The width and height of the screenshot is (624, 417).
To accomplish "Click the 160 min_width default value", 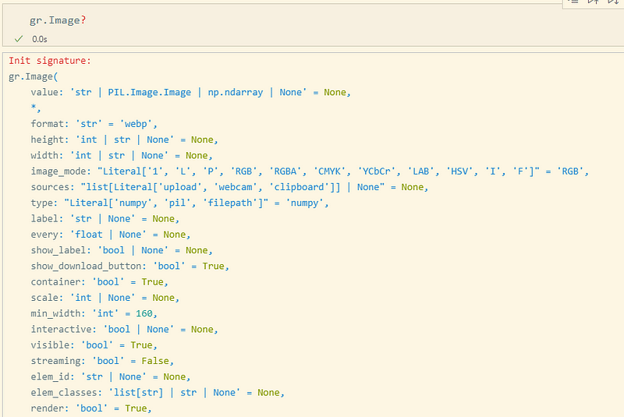I will [x=144, y=314].
